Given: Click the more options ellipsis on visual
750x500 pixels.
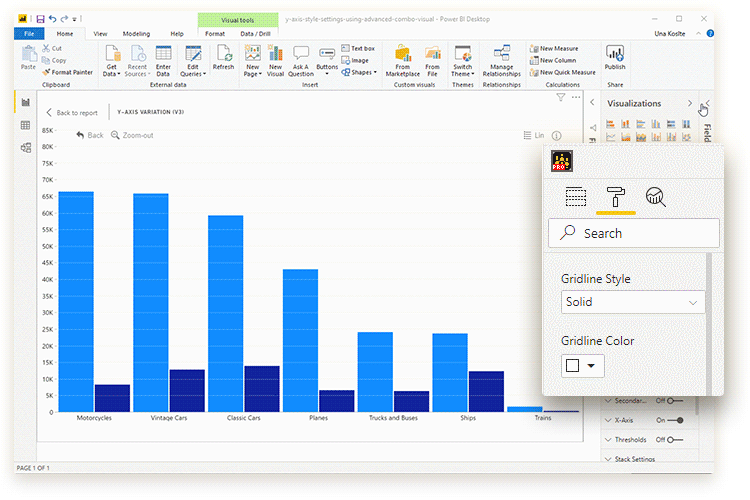Looking at the screenshot, I should click(x=576, y=97).
